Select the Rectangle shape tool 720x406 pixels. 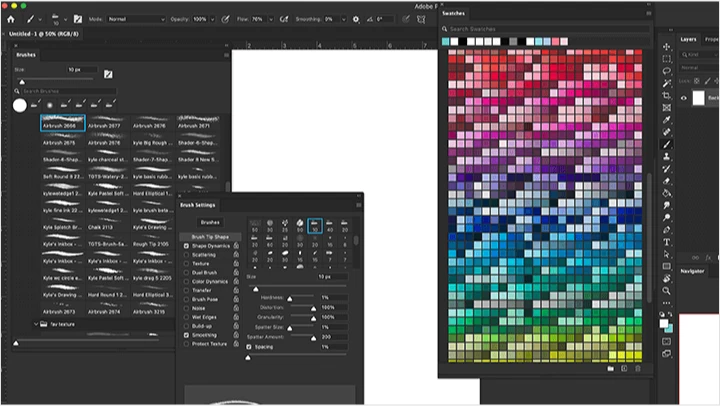[666, 266]
